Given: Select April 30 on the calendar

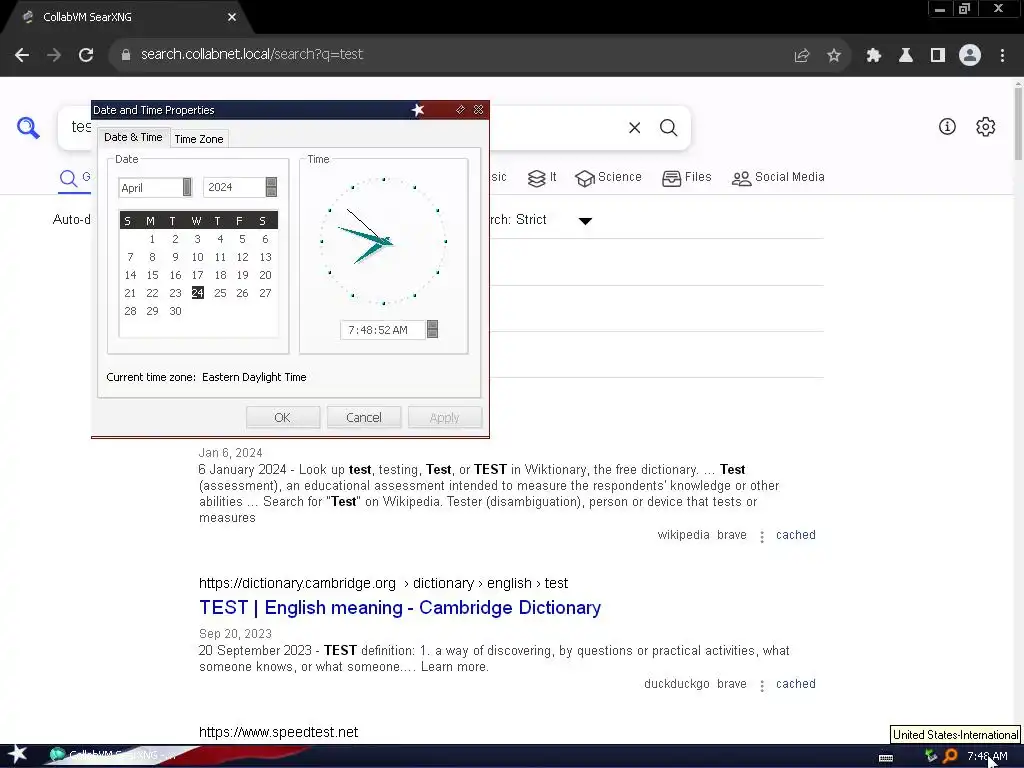Looking at the screenshot, I should 175,311.
